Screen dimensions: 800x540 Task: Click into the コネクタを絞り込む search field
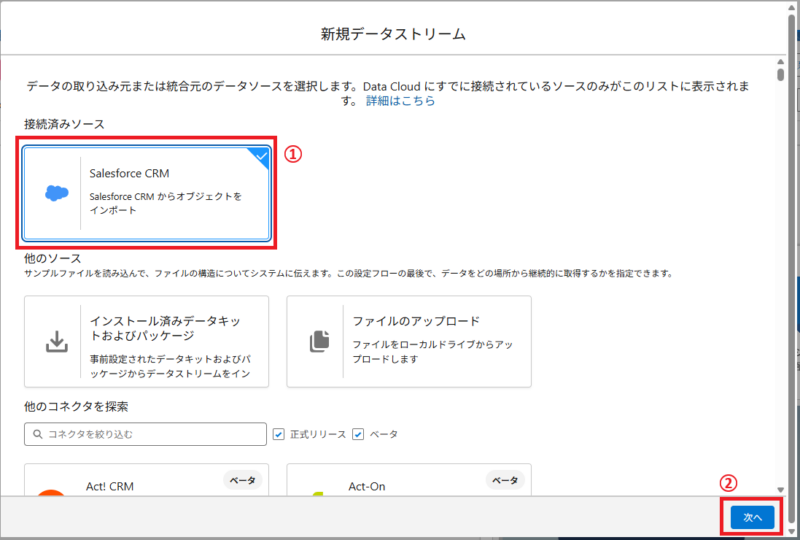point(150,434)
